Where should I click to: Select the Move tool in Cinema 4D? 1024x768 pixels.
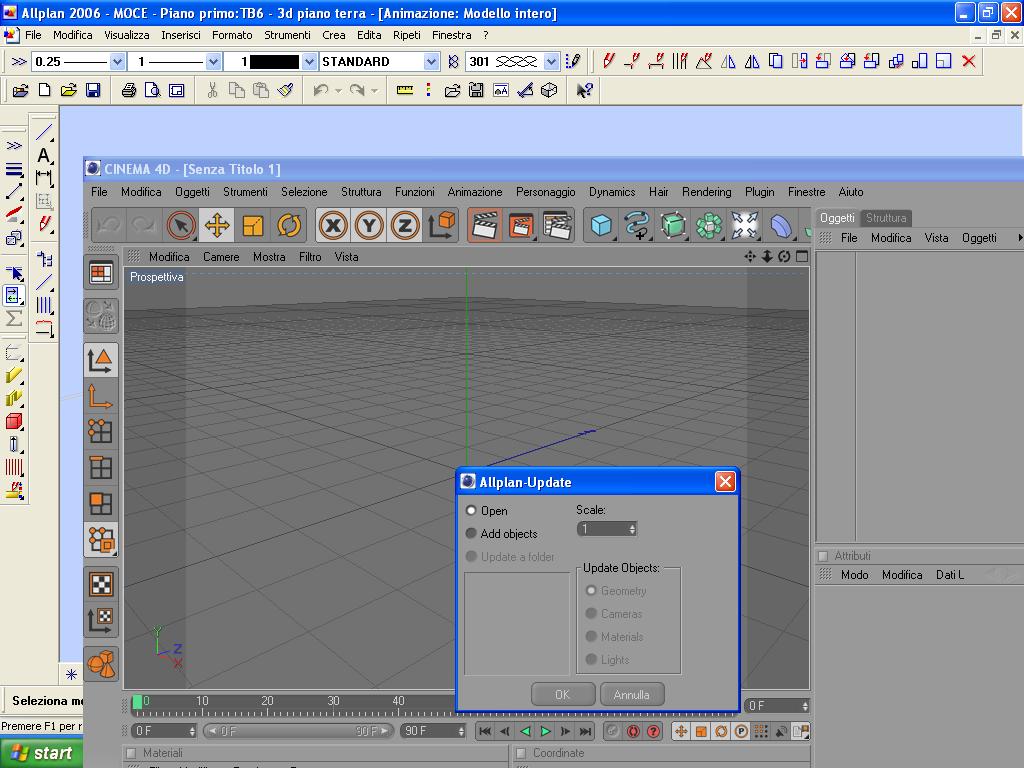(217, 225)
